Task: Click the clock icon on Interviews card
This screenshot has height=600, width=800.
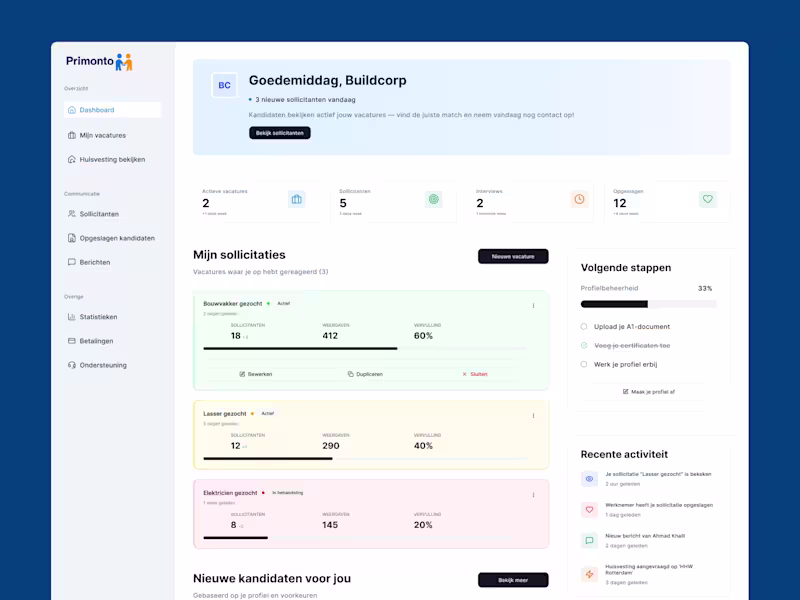Action: click(x=579, y=199)
